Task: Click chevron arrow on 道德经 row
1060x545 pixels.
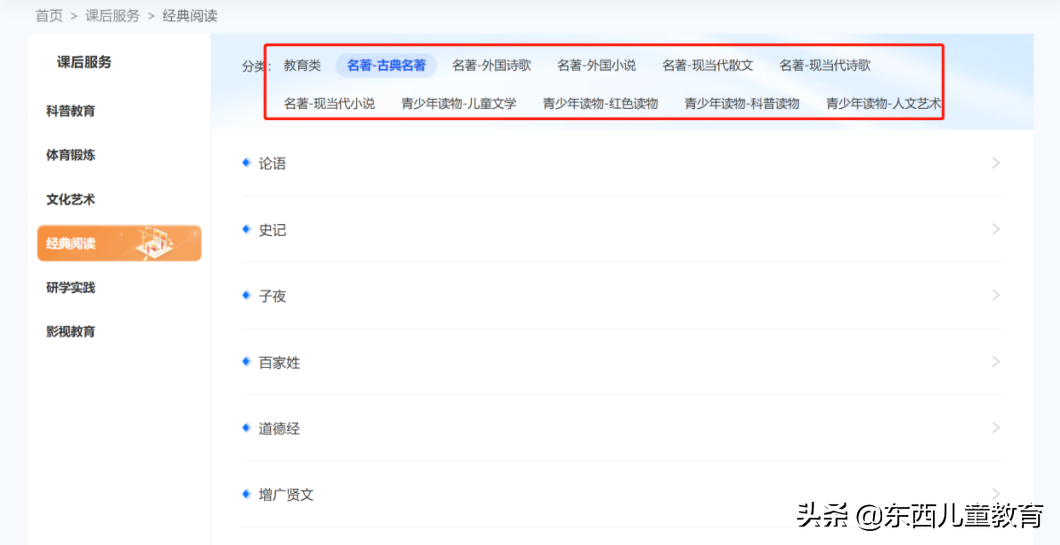Action: [996, 428]
